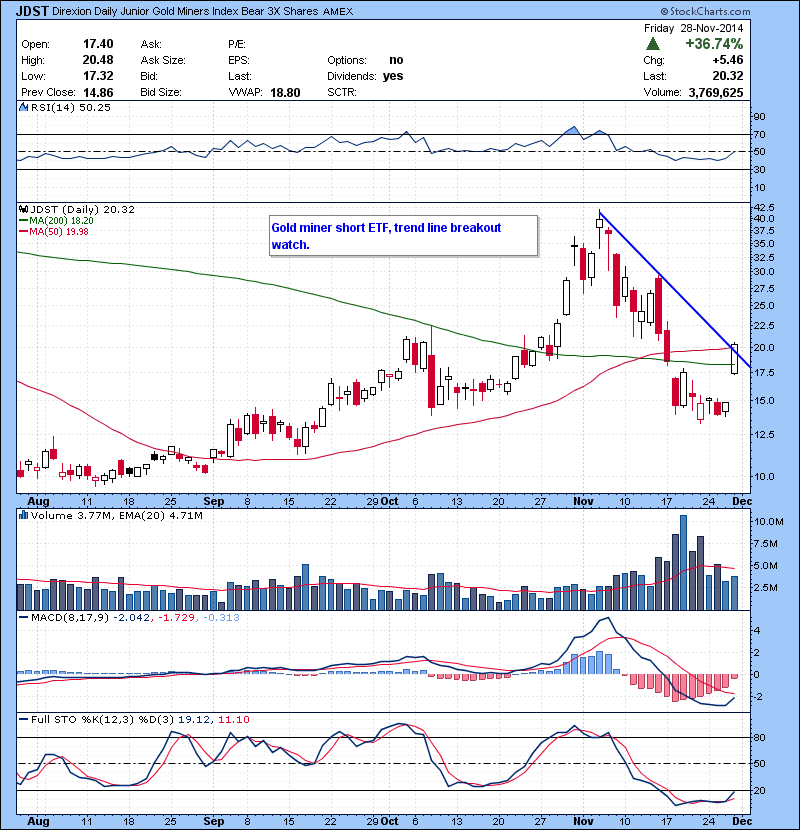Screen dimensions: 800x830
Task: Click the Options no value
Action: pos(396,60)
